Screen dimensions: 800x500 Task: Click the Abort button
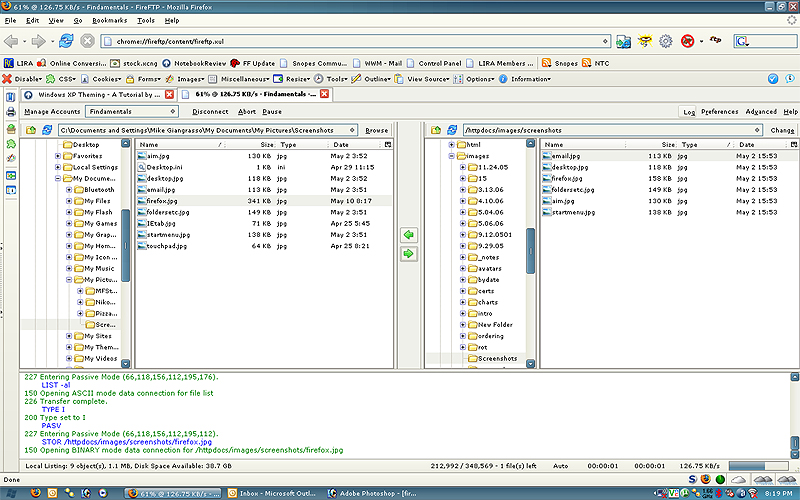coord(247,111)
